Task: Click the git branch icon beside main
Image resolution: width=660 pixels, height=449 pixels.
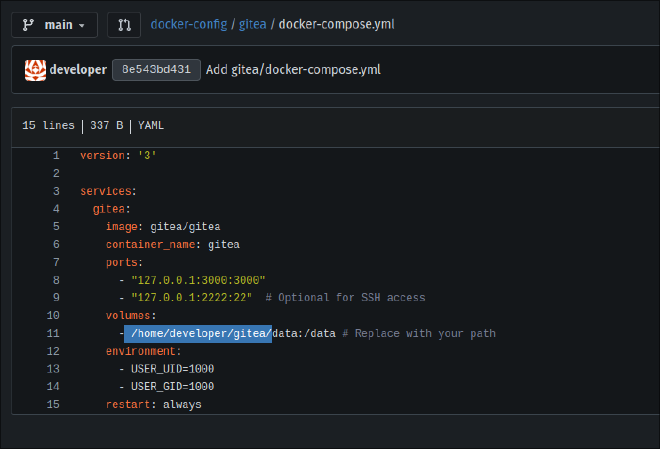Action: pos(28,25)
